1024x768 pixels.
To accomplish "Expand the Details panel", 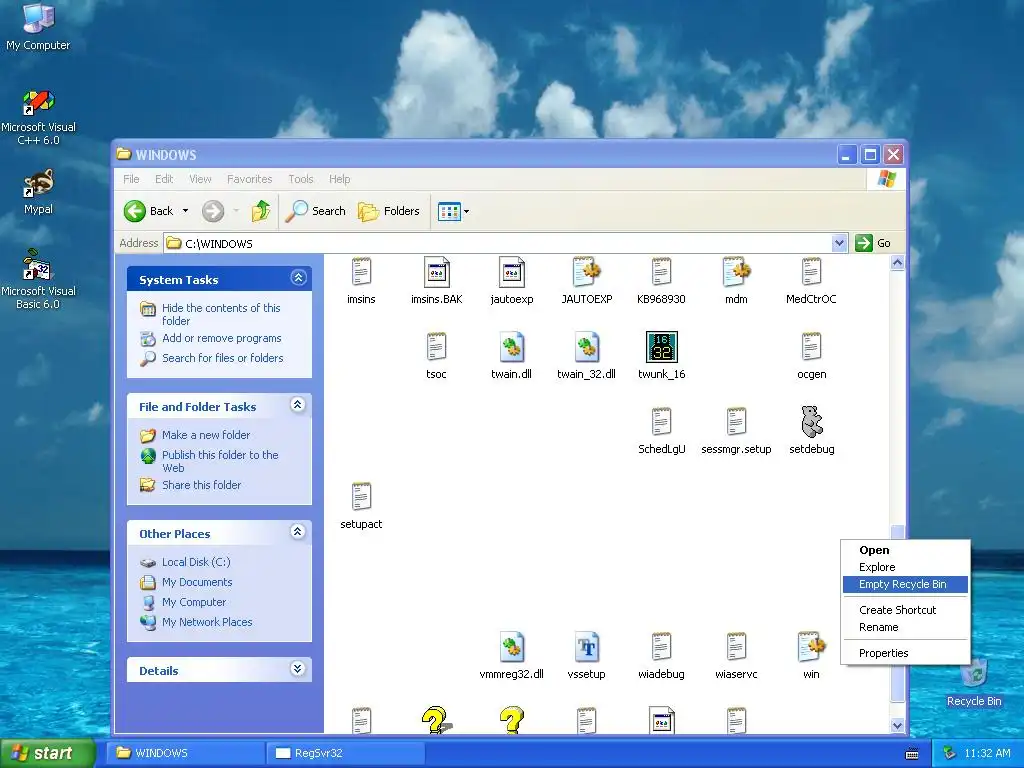I will click(298, 669).
